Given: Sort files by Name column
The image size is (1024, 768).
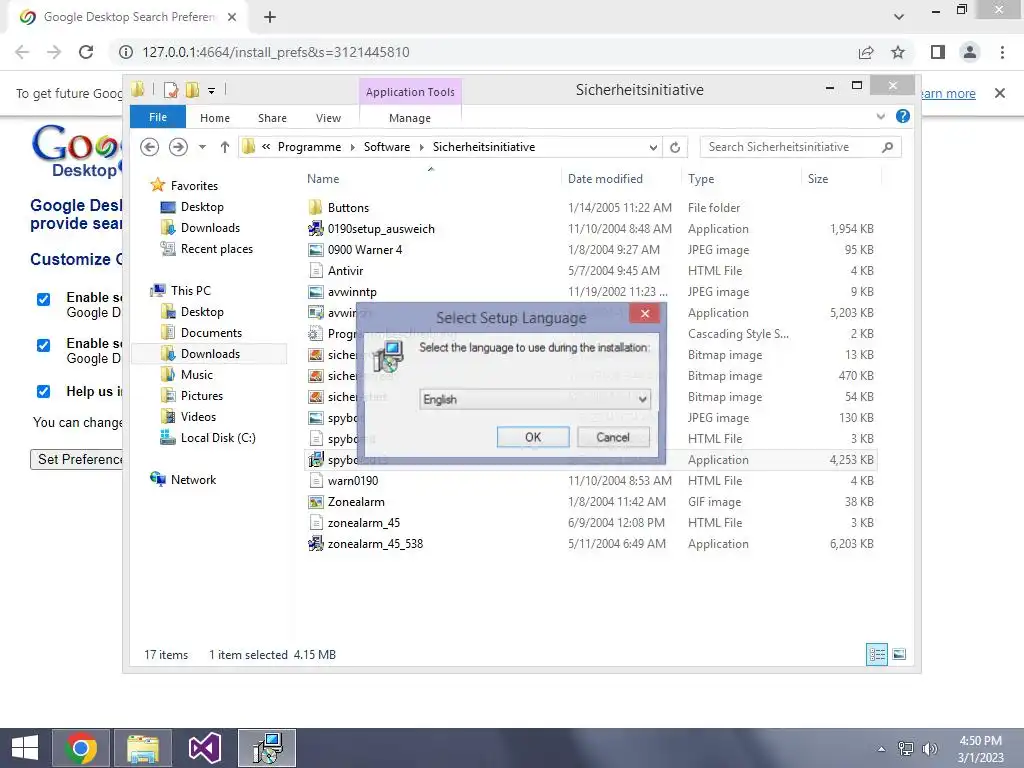Looking at the screenshot, I should click(x=323, y=179).
